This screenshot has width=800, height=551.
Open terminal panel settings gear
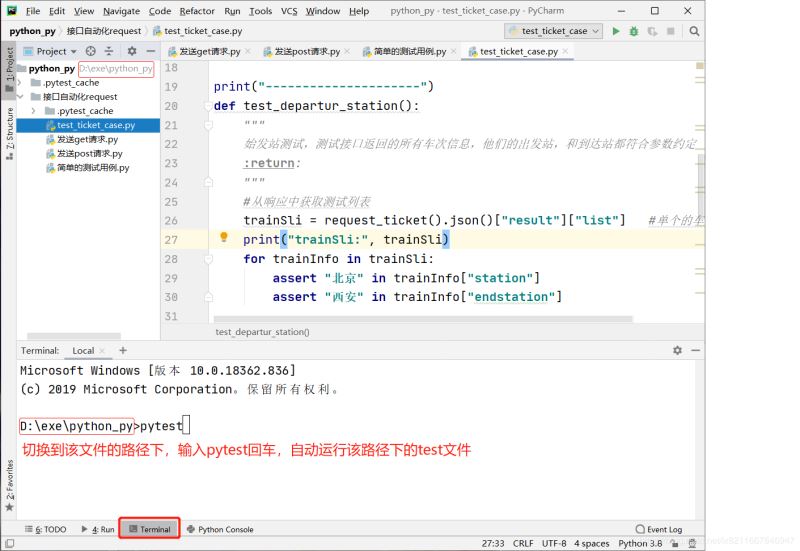[677, 351]
